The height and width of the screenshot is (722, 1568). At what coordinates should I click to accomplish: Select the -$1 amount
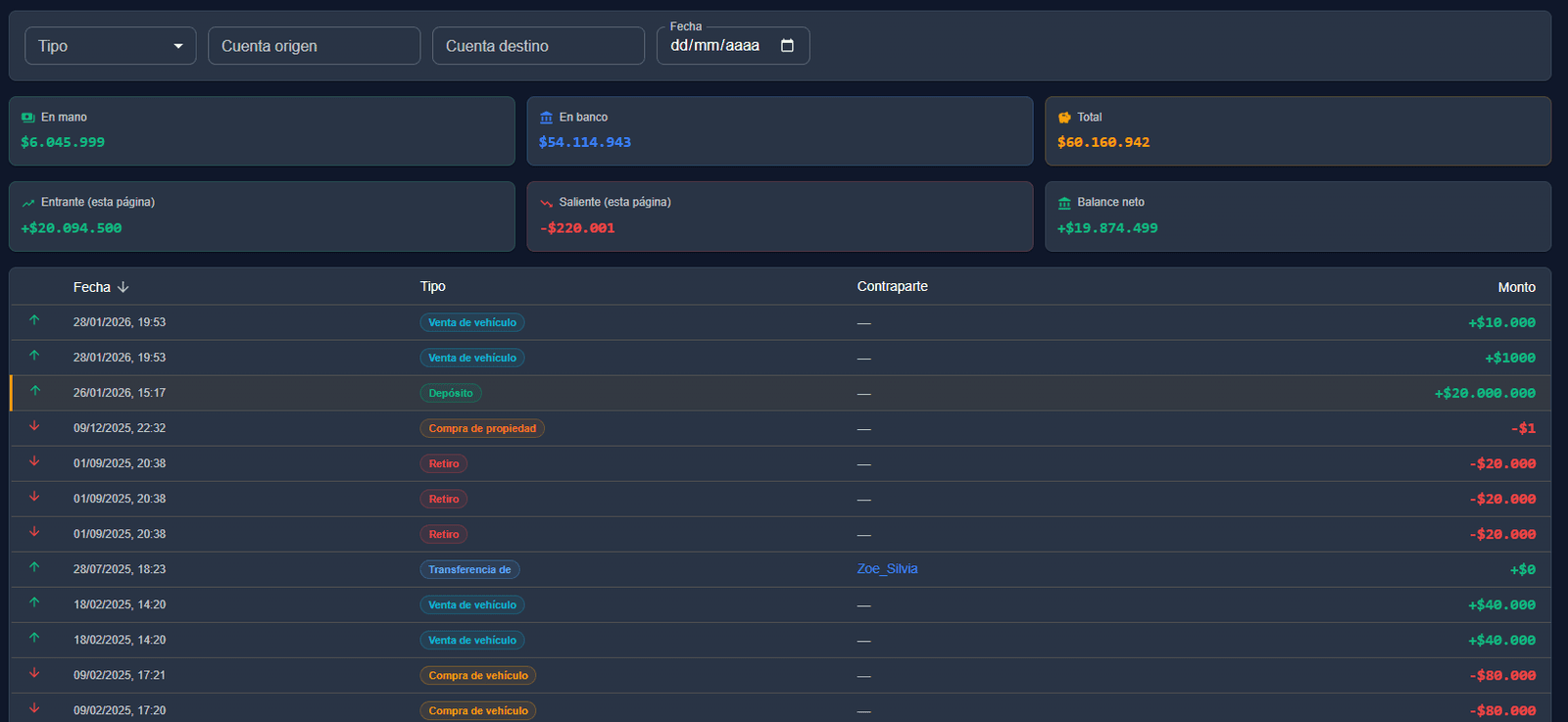click(1523, 428)
